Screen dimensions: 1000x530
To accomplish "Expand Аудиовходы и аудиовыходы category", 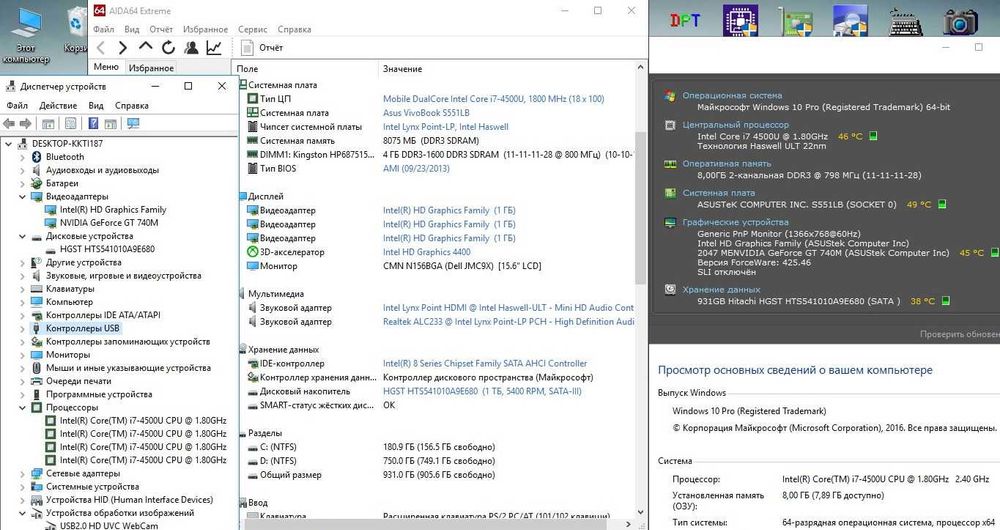I will coord(22,170).
